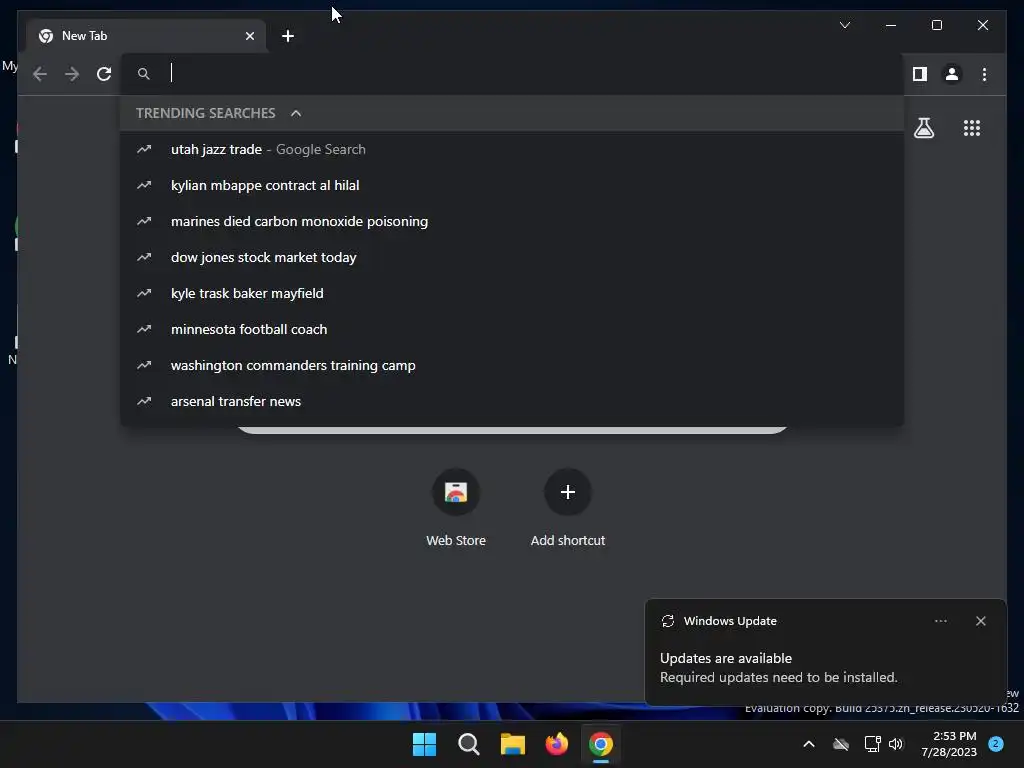Image resolution: width=1024 pixels, height=768 pixels.
Task: Click the browser forward arrow
Action: pyautogui.click(x=72, y=74)
